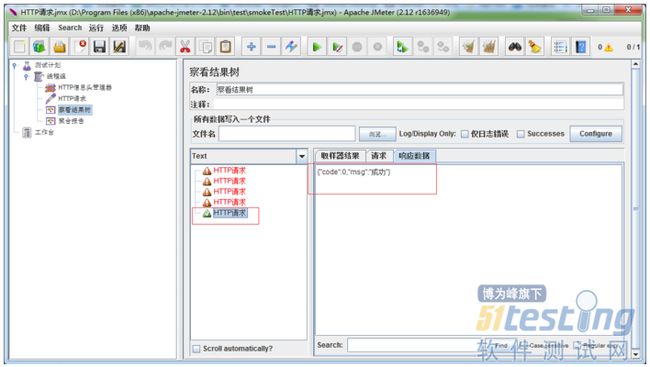650x367 pixels.
Task: Open the 运行 menu
Action: [x=96, y=28]
